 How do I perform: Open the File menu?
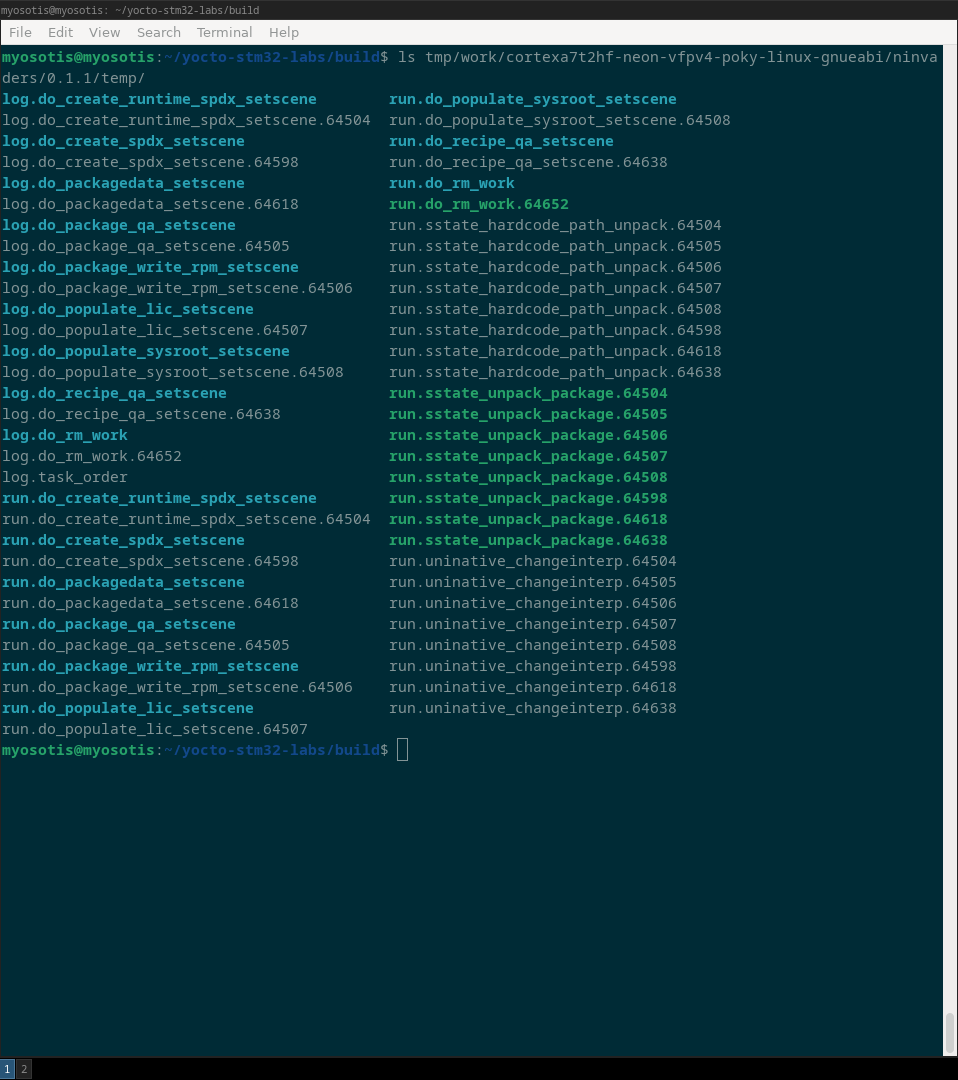[x=20, y=32]
